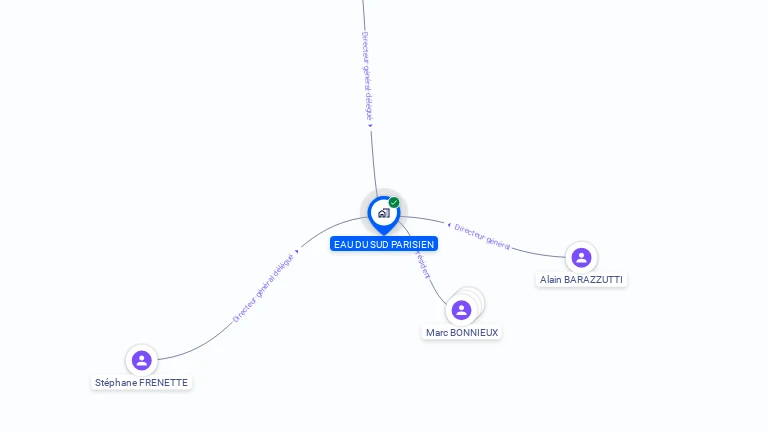Click the EAU DU SUD PARISIEN label
Screen dimensions: 768x432
click(x=384, y=244)
